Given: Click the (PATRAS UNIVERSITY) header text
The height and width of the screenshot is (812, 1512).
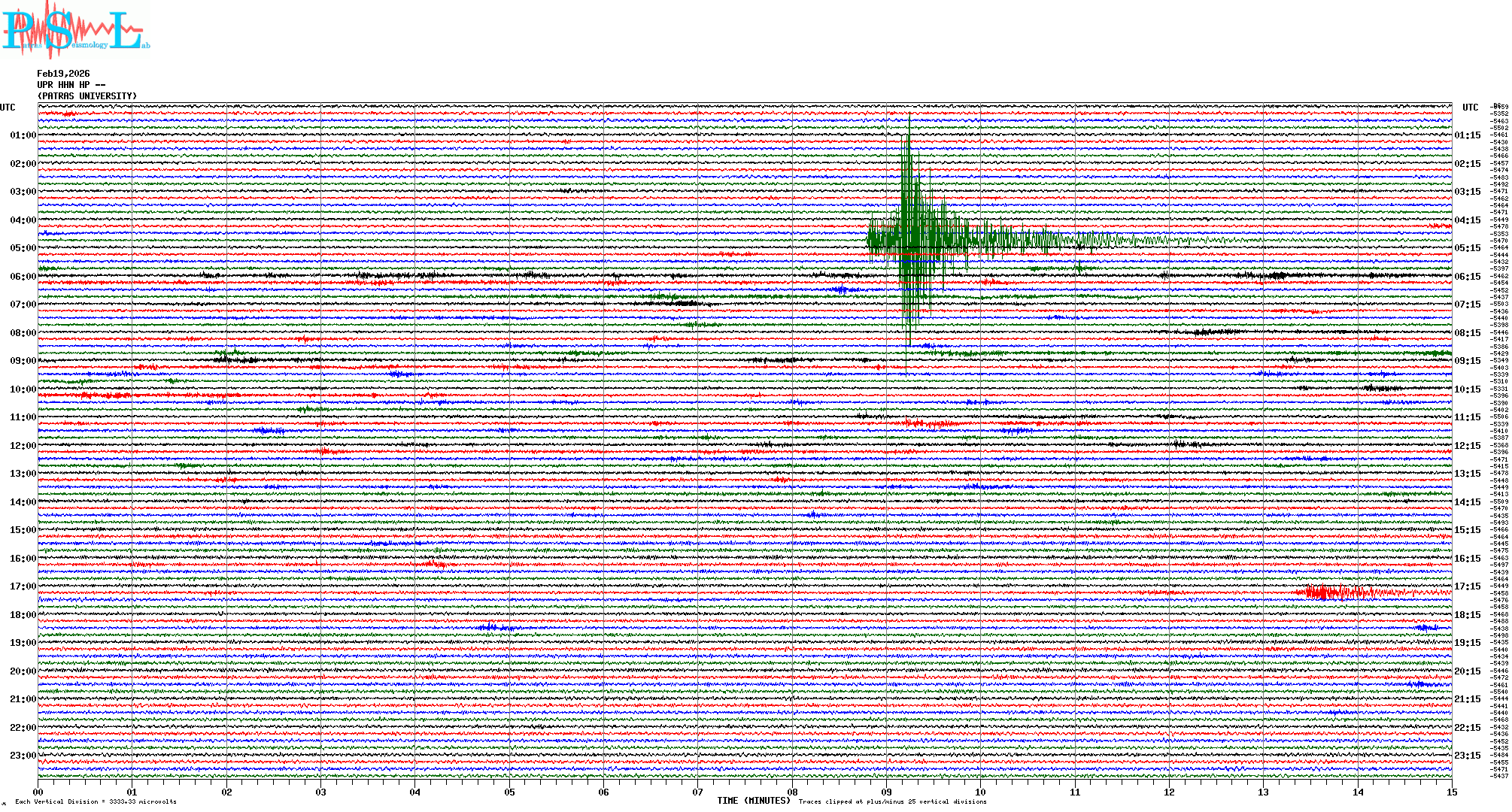Looking at the screenshot, I should 87,96.
